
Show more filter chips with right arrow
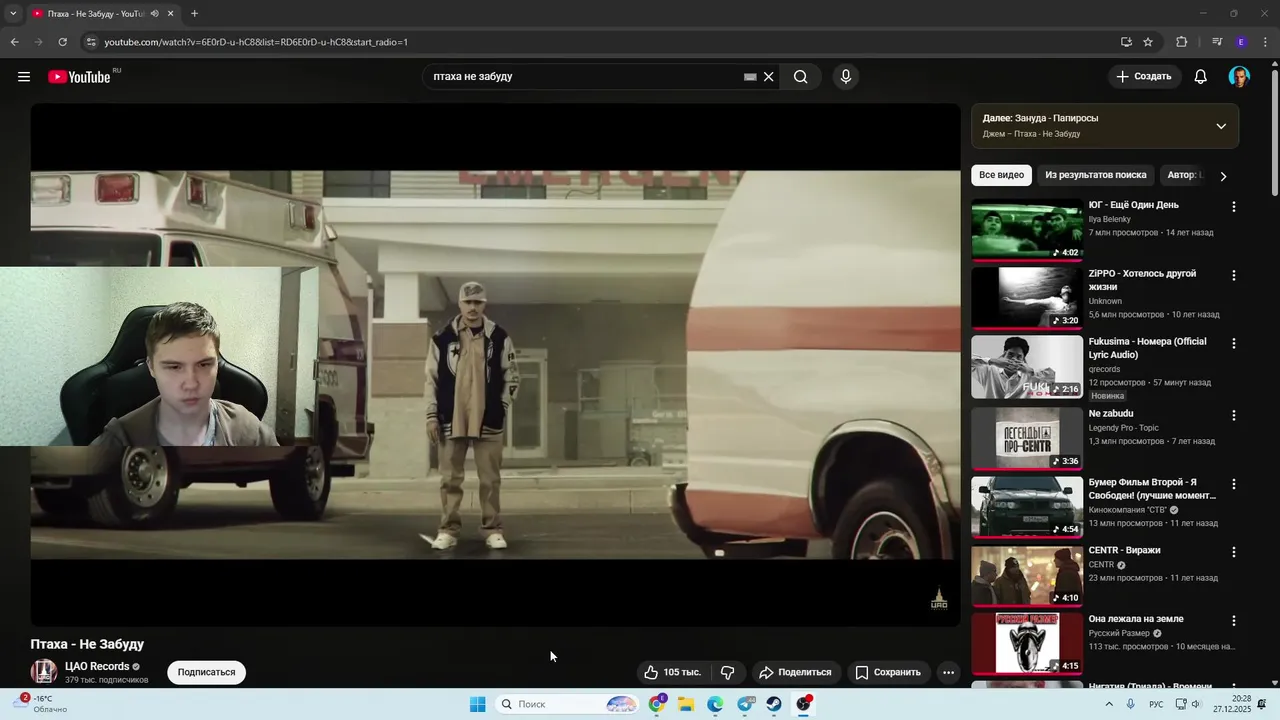(1223, 176)
